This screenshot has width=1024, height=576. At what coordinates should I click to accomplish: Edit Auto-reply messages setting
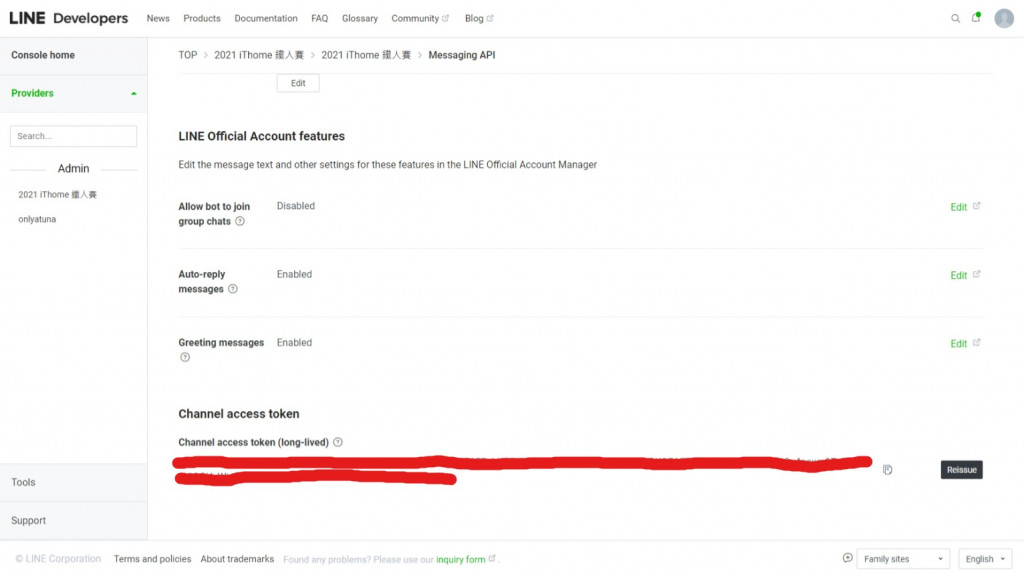pyautogui.click(x=965, y=275)
